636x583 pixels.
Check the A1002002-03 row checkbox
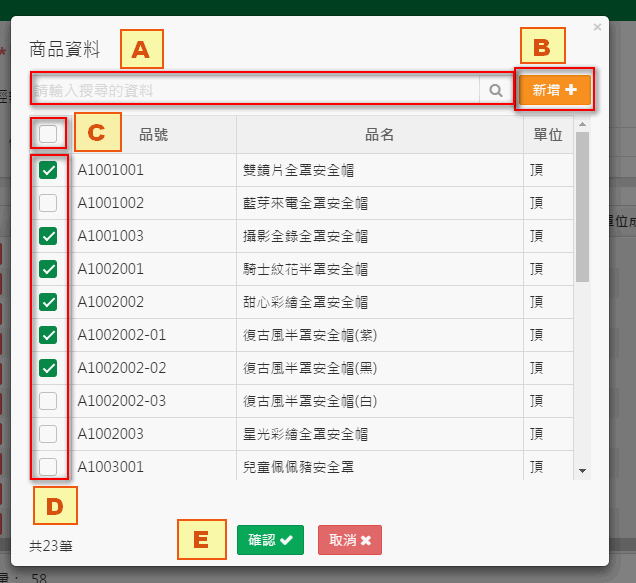48,401
